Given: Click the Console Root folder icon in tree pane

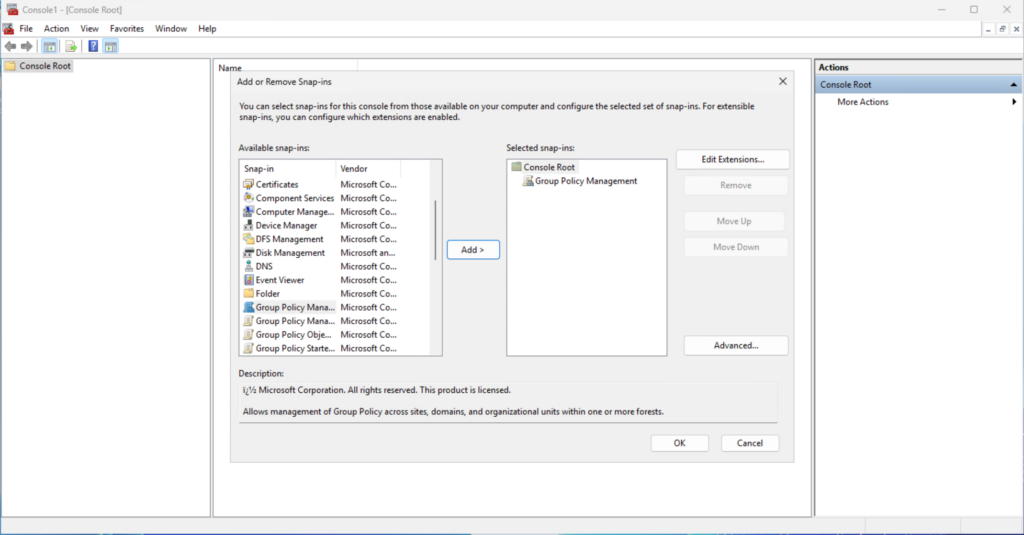Looking at the screenshot, I should [10, 66].
